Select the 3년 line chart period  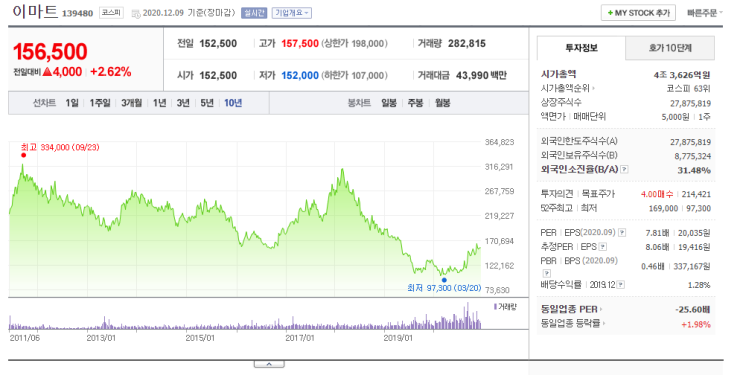click(x=183, y=103)
